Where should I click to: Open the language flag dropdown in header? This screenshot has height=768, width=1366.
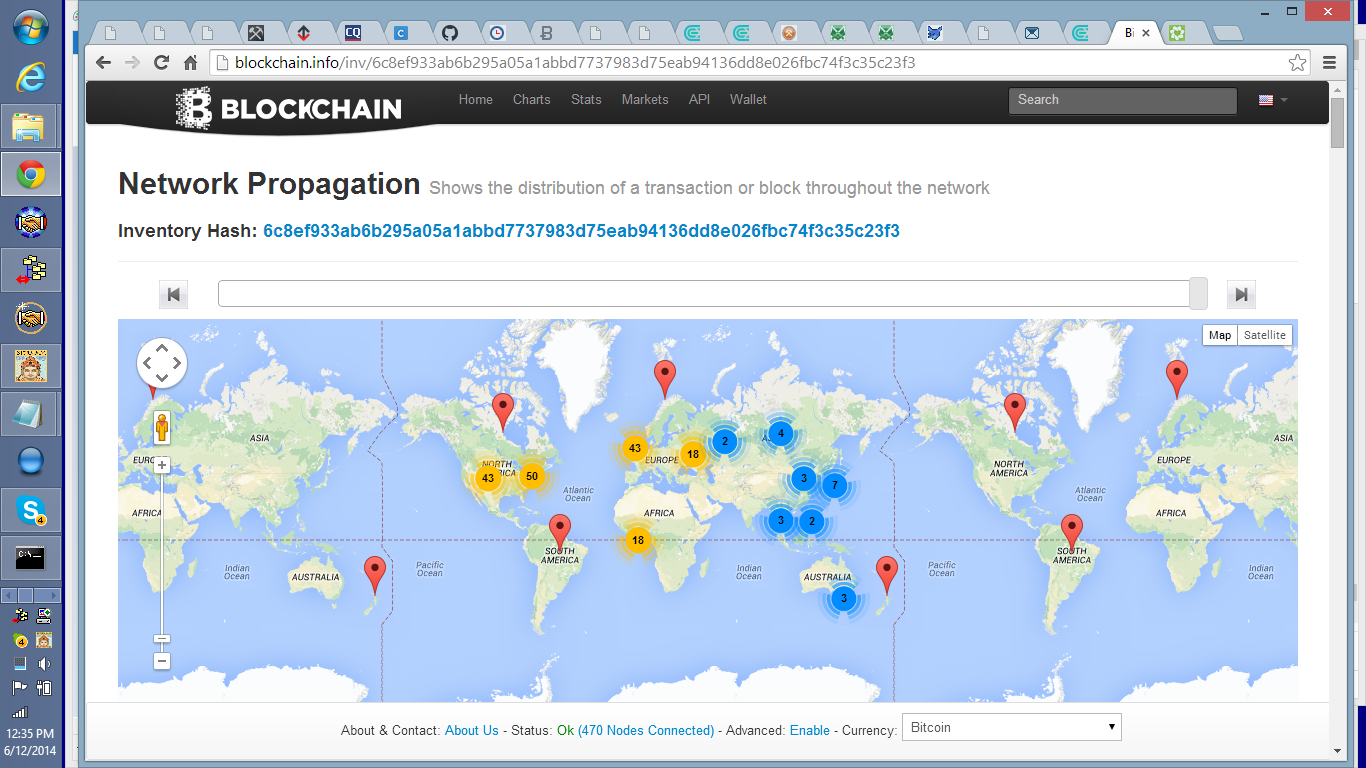[1273, 100]
